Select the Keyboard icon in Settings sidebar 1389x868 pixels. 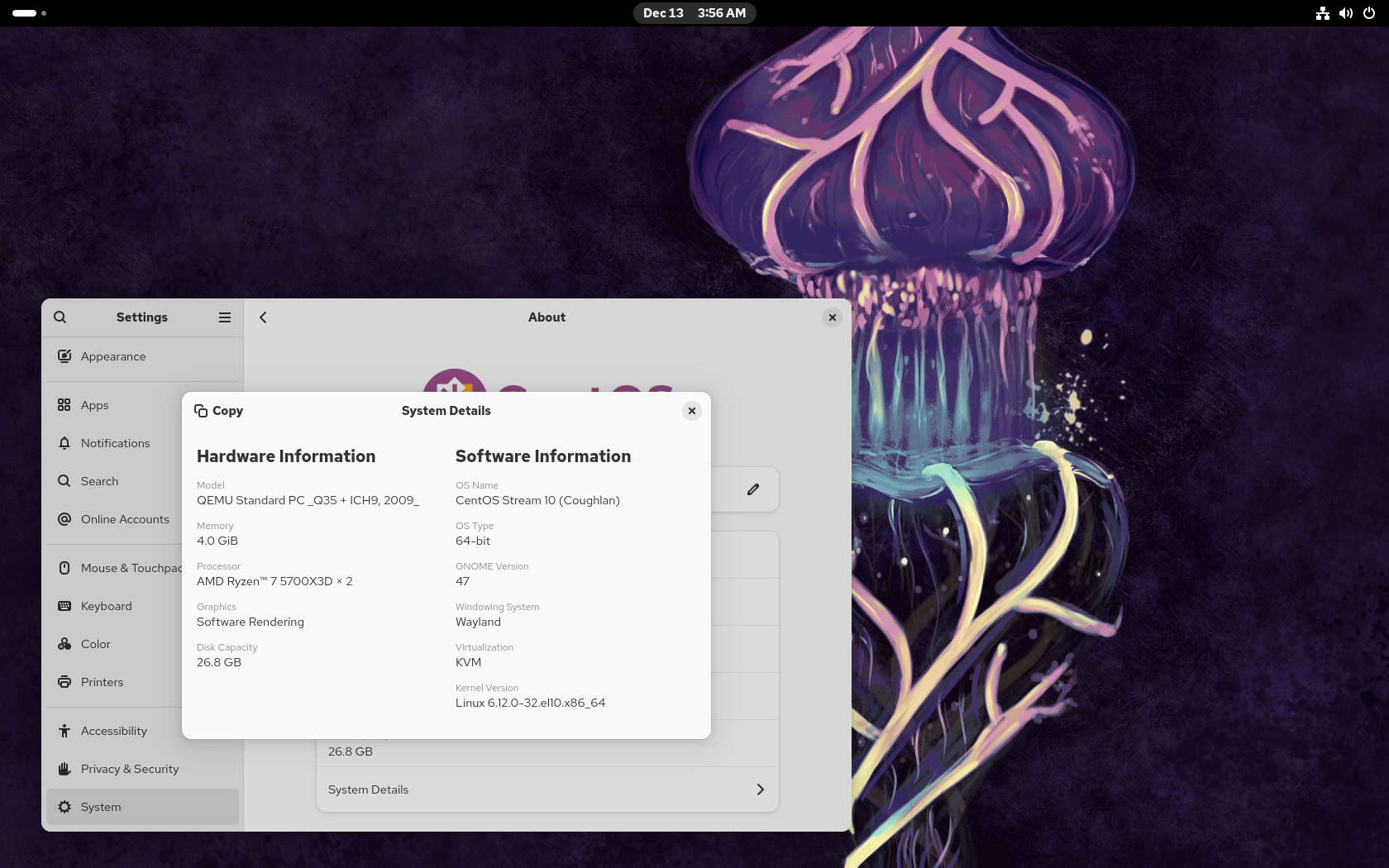pos(64,606)
